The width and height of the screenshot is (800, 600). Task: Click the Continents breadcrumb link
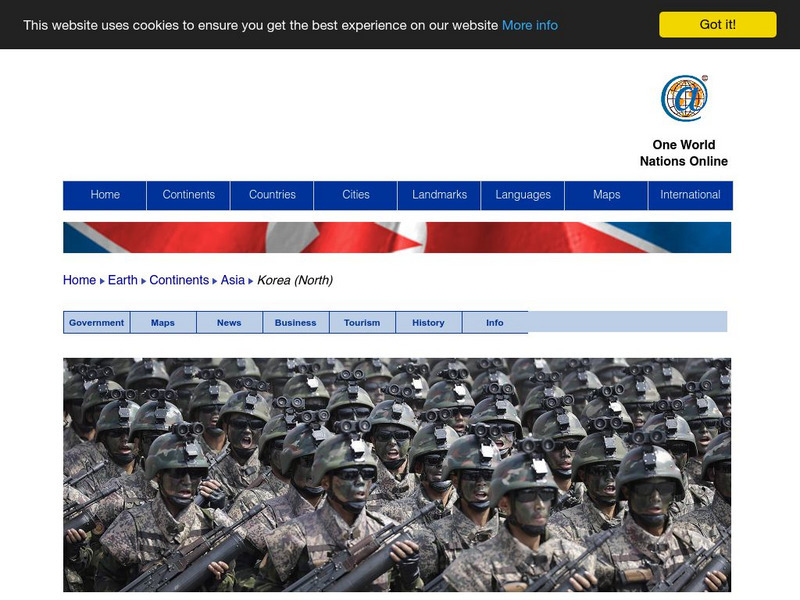pos(179,281)
